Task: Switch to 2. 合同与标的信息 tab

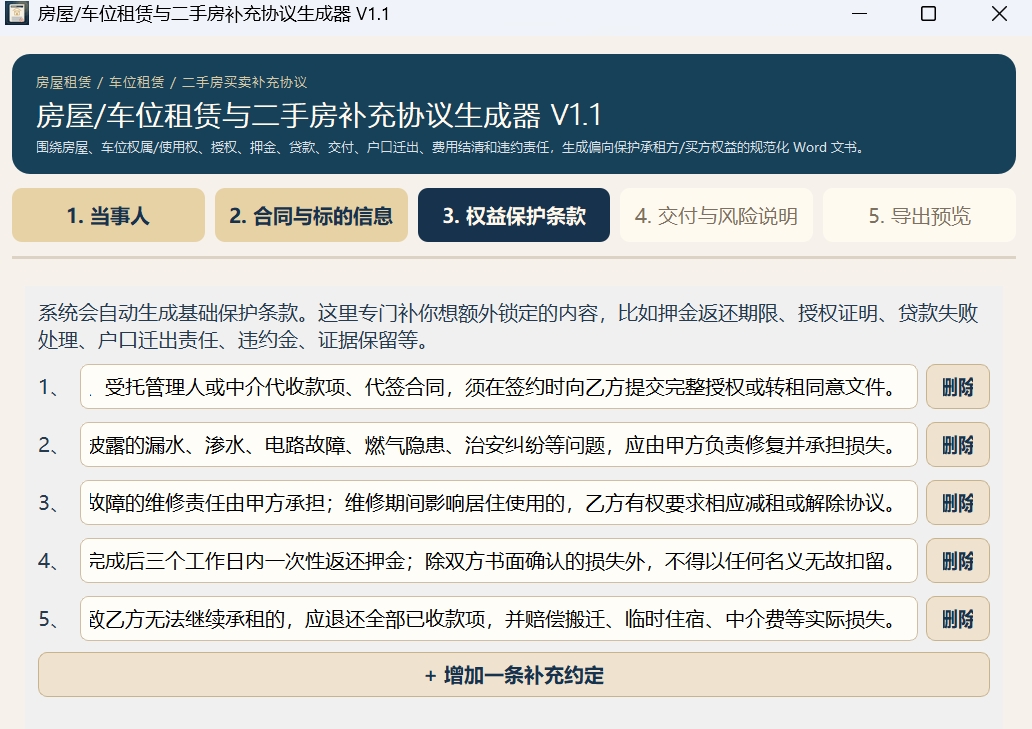Action: pyautogui.click(x=311, y=215)
